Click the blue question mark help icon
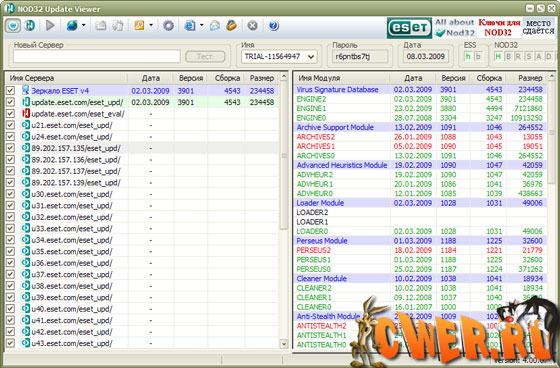This screenshot has width=560, height=368. (x=273, y=25)
